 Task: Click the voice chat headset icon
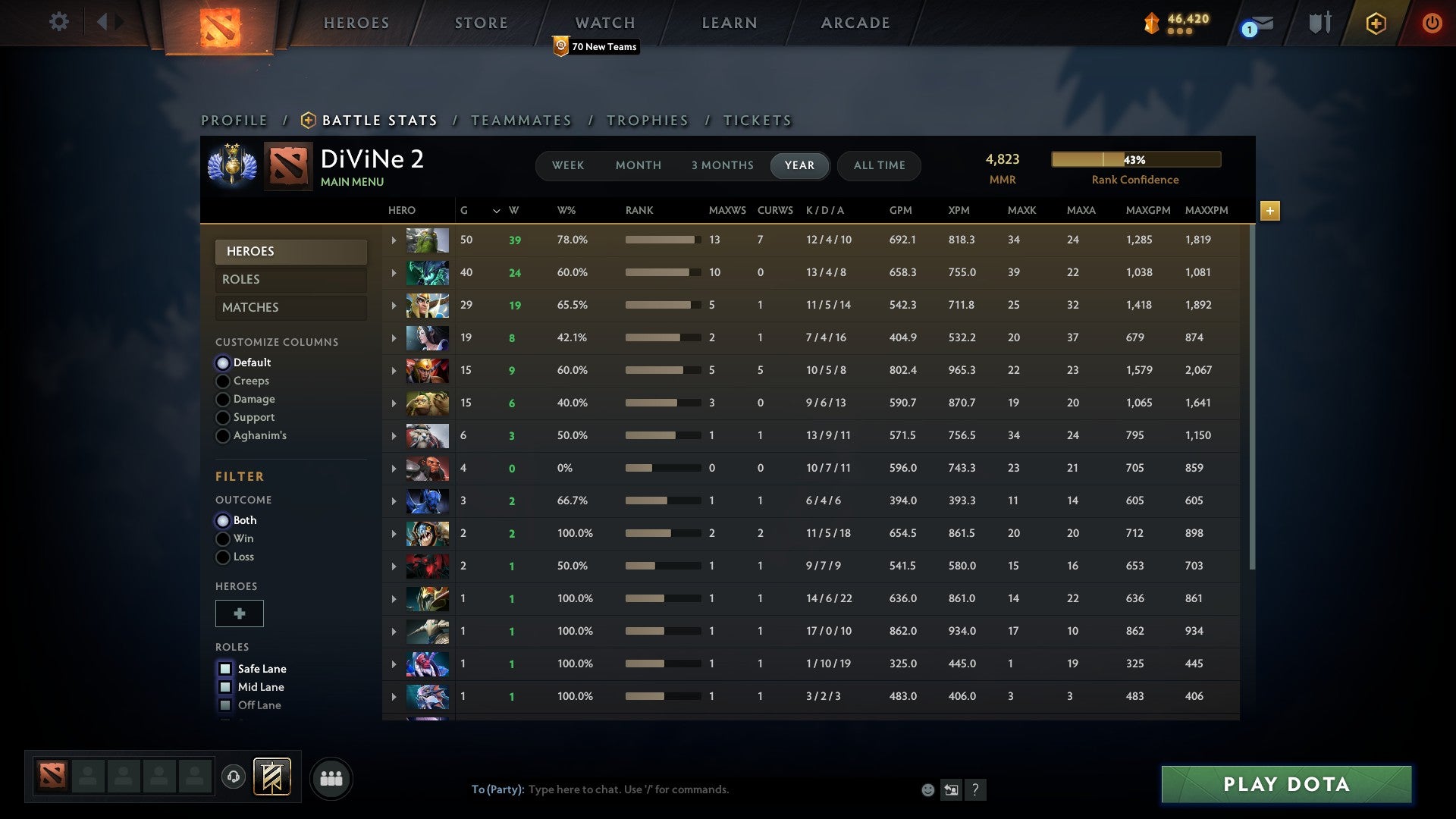[x=234, y=777]
